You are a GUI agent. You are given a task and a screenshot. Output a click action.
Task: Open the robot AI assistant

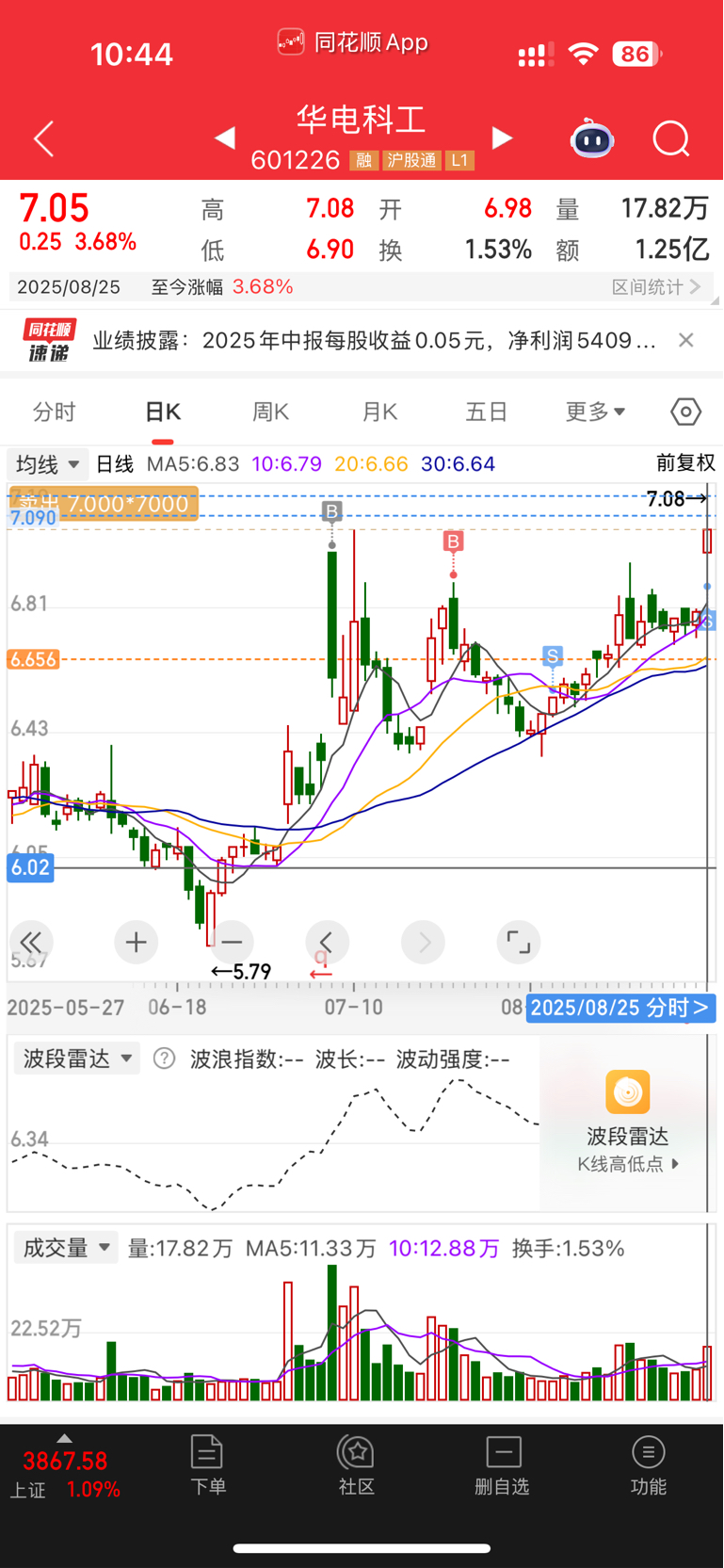(592, 138)
